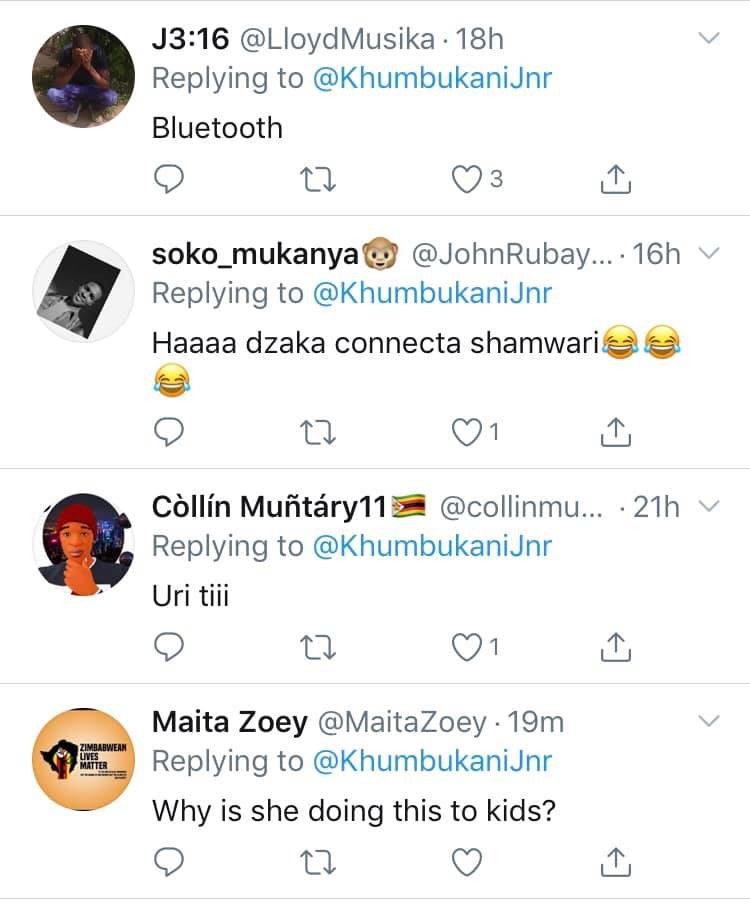
Task: Reply to the 'Uri tiii' tweet
Action: pyautogui.click(x=168, y=647)
